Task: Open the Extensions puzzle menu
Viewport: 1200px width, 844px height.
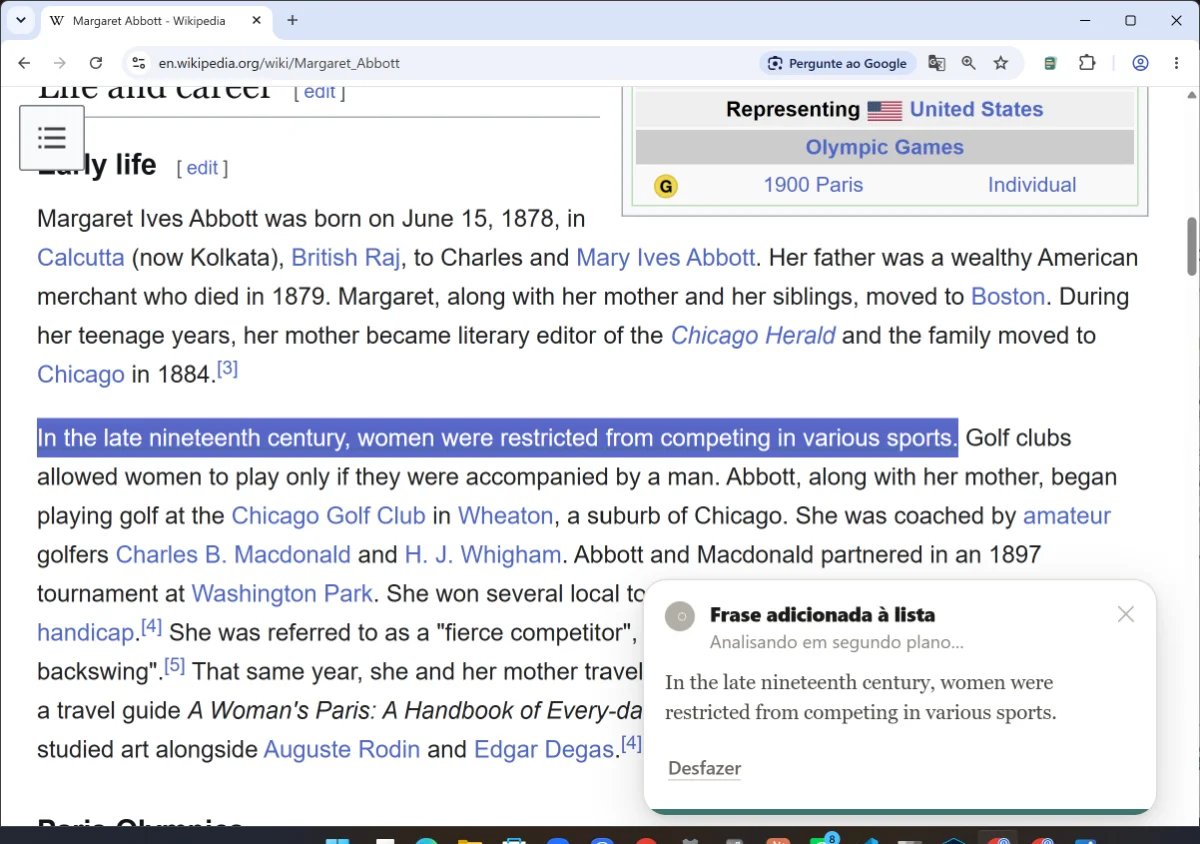Action: 1087,63
